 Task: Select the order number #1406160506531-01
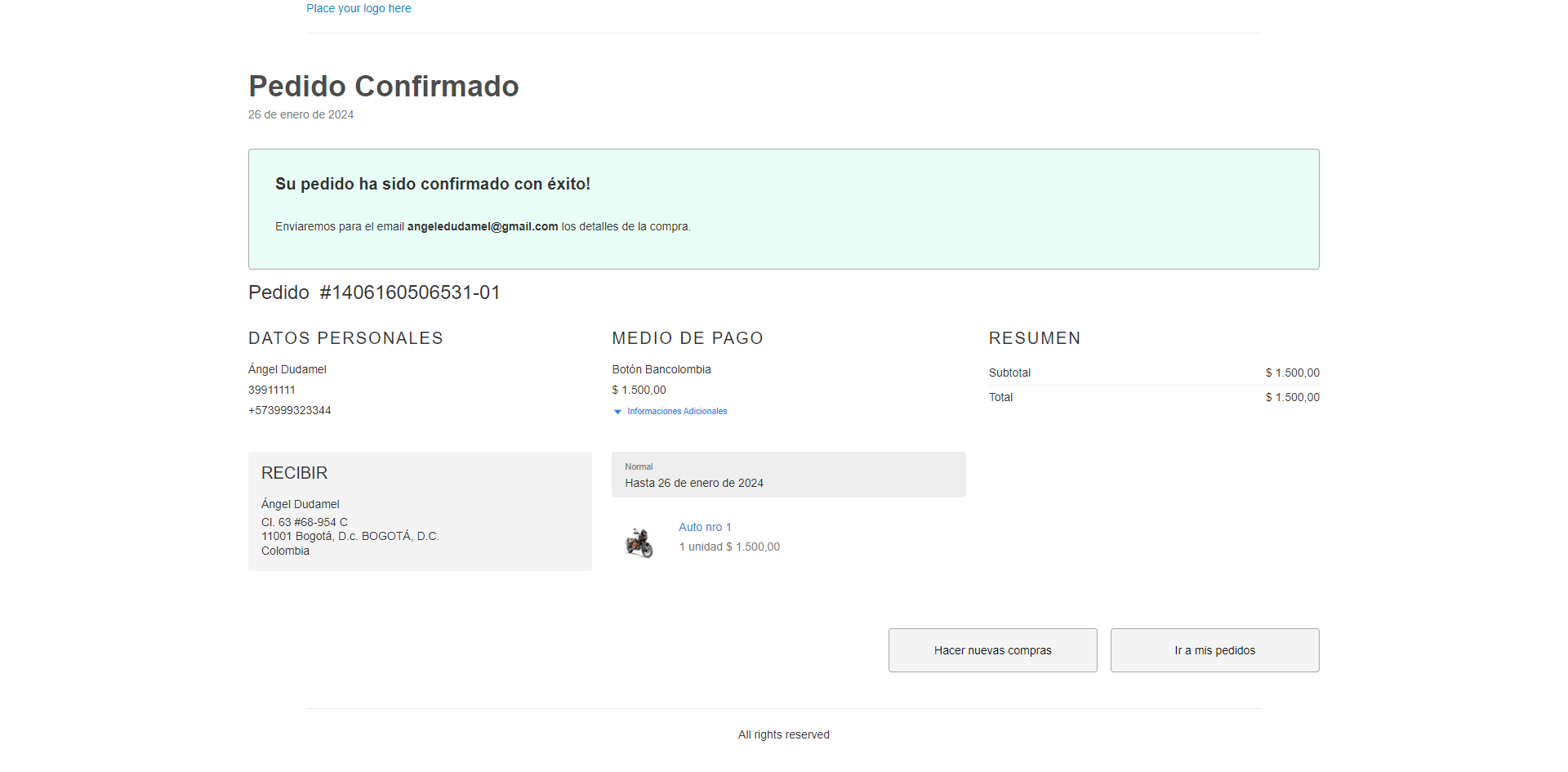(409, 292)
